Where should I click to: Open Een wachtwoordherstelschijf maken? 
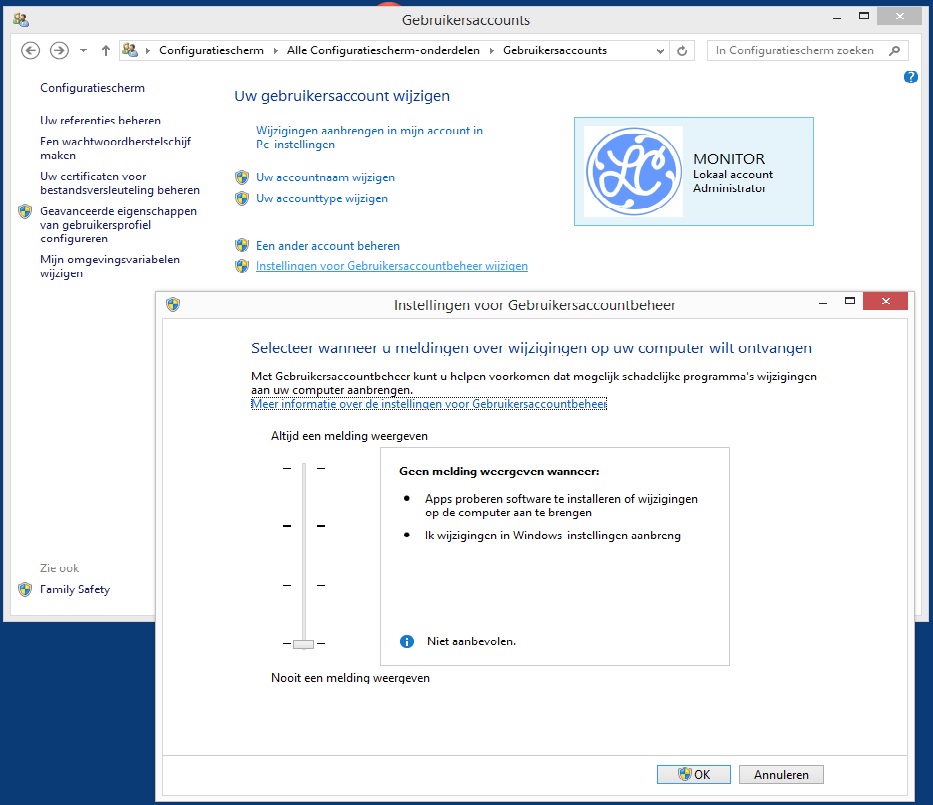[x=115, y=148]
